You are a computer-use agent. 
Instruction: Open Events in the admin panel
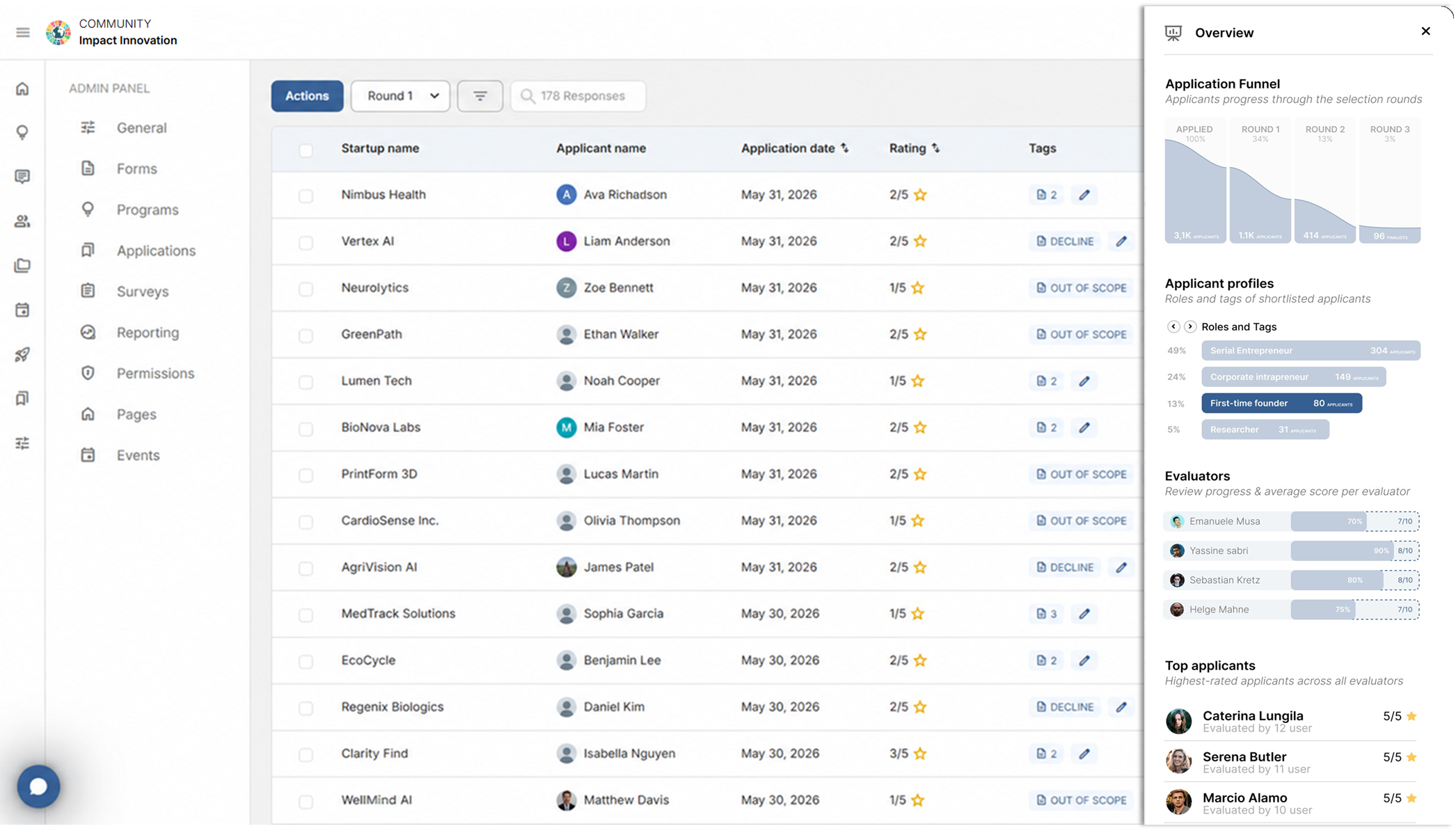coord(138,456)
